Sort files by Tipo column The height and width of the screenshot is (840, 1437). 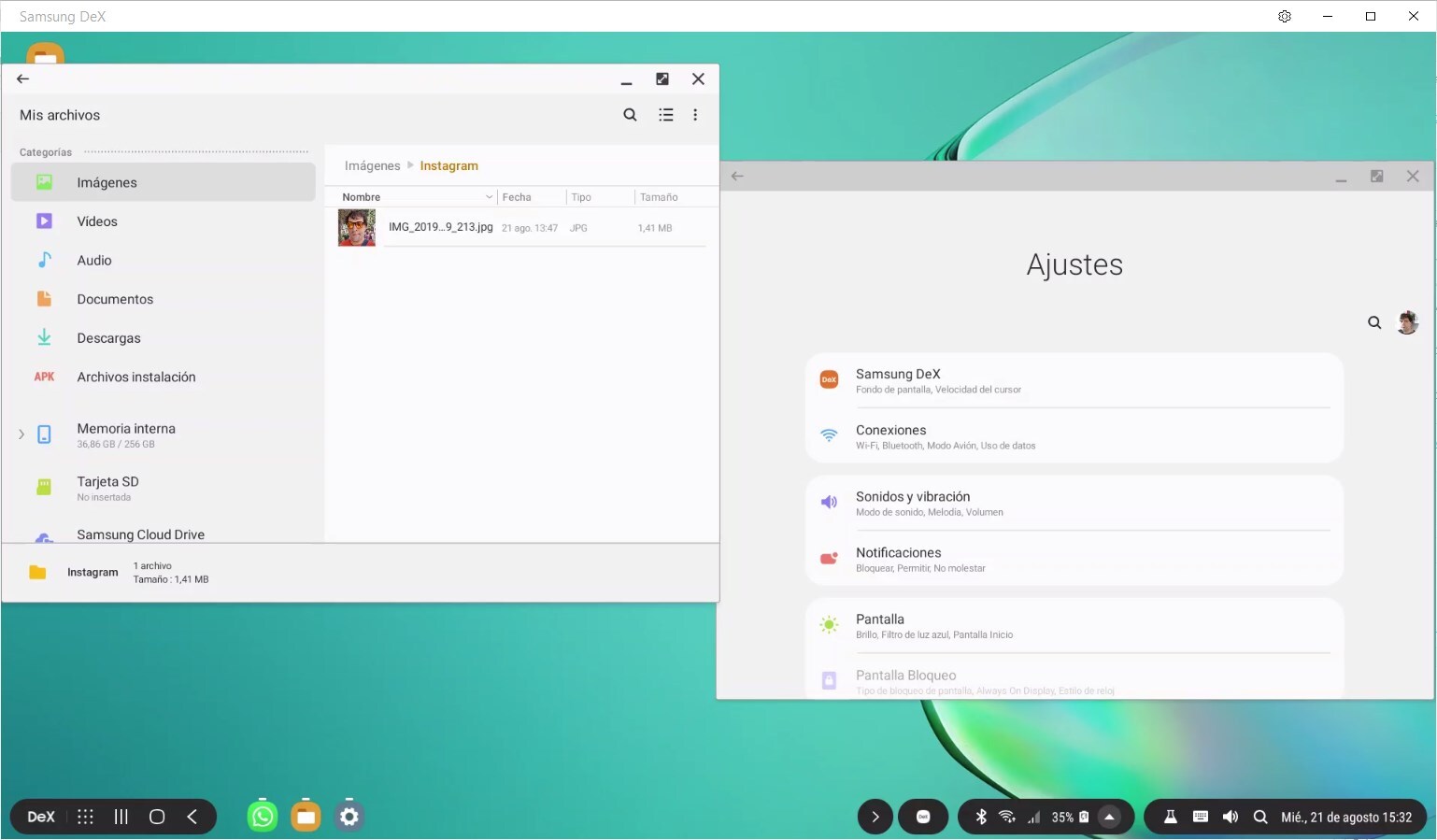(600, 197)
